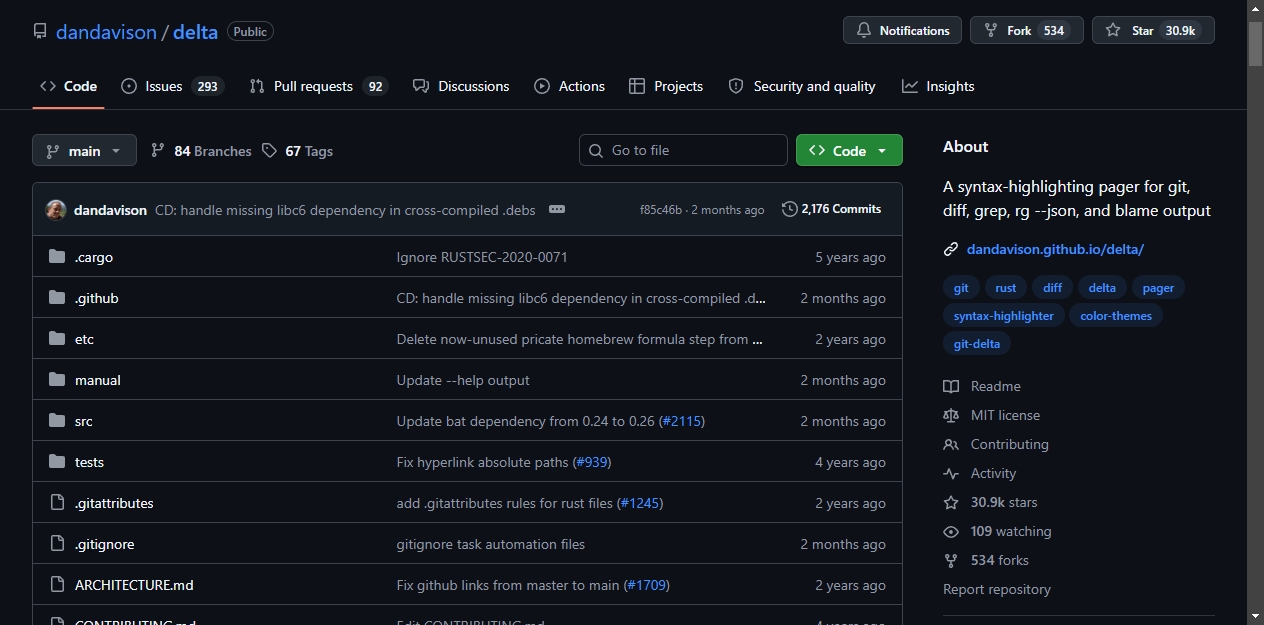Open the Projects tab
The height and width of the screenshot is (625, 1264).
click(x=666, y=86)
